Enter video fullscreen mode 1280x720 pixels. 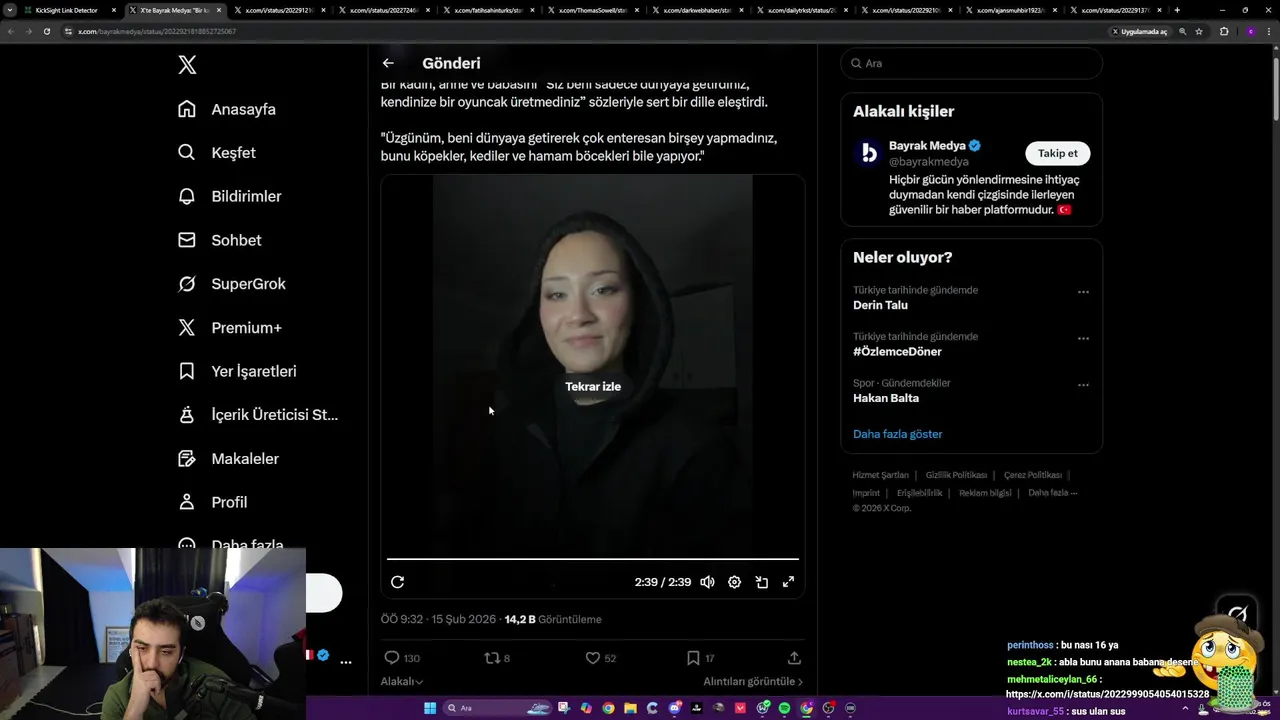coord(788,582)
